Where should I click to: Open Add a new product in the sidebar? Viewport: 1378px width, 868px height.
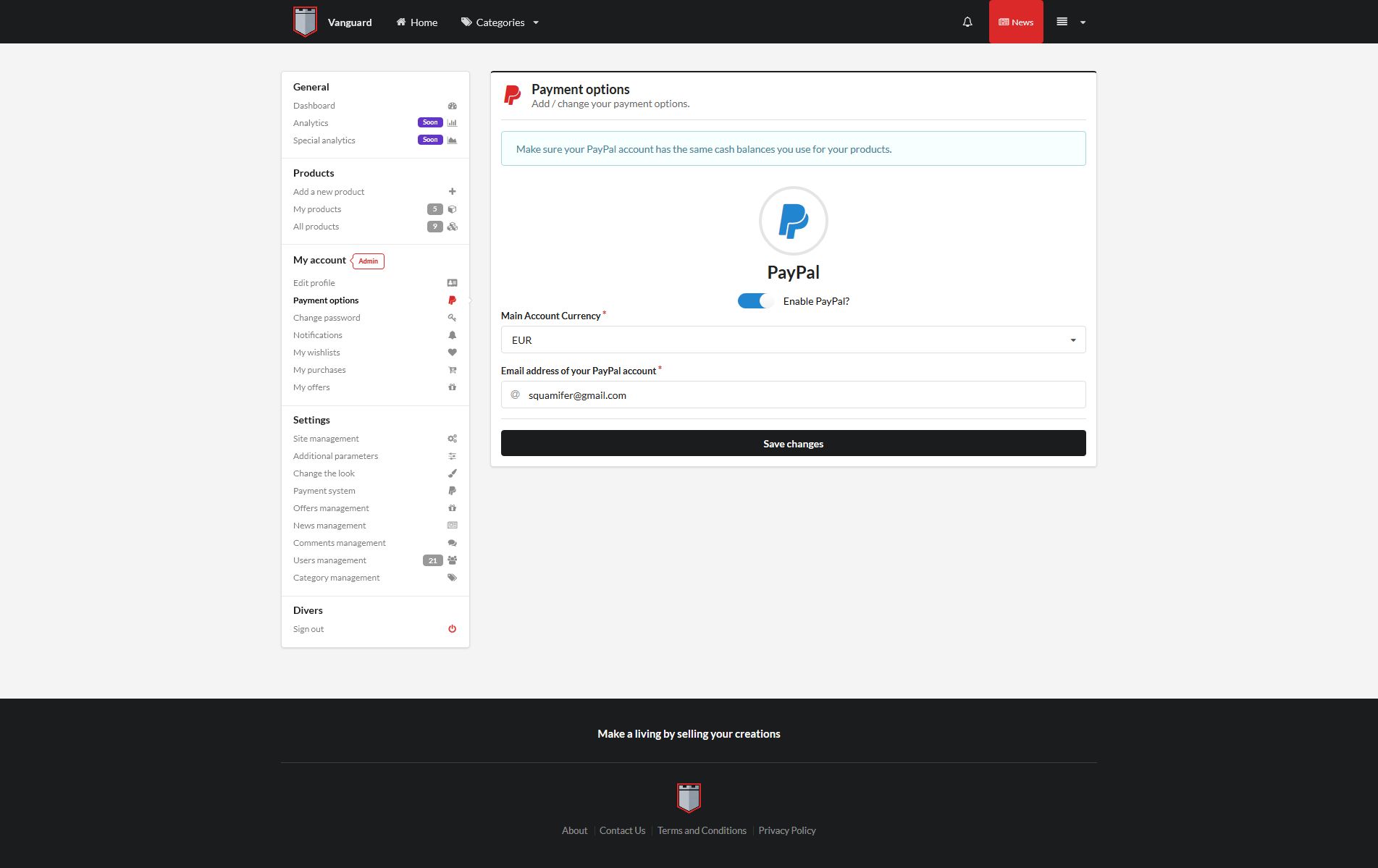click(329, 192)
